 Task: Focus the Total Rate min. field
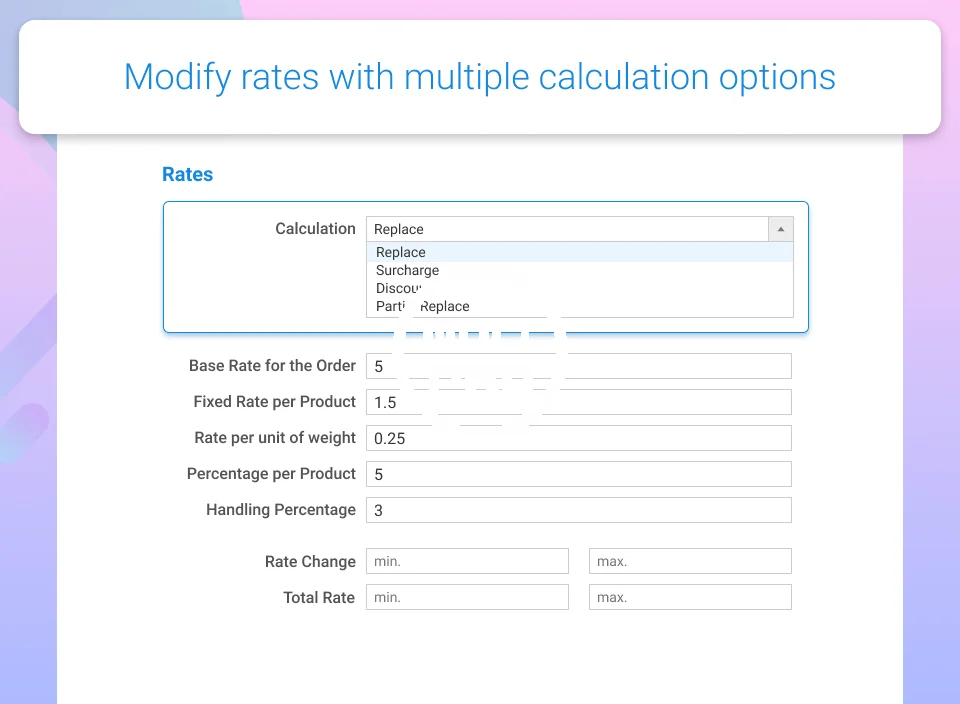pyautogui.click(x=467, y=597)
